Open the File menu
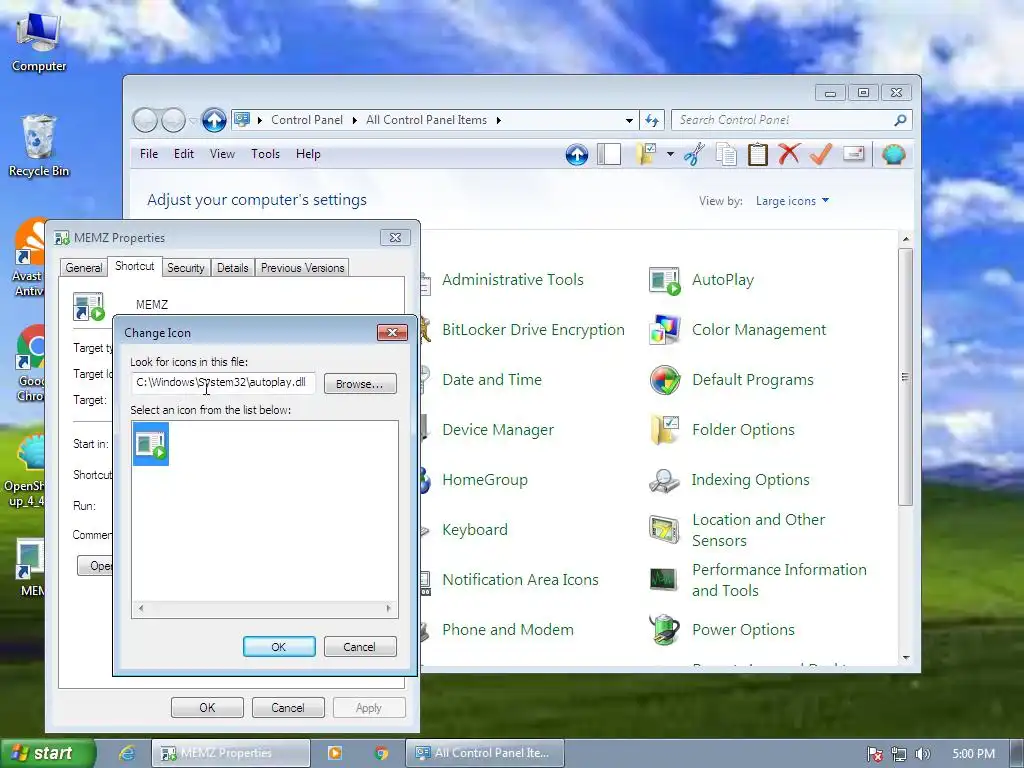 [x=149, y=154]
